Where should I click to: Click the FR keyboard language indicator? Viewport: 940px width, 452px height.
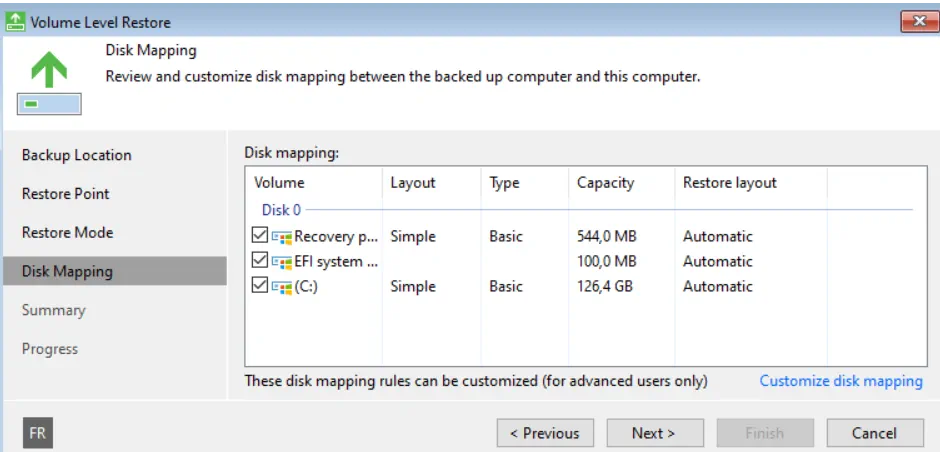(38, 433)
